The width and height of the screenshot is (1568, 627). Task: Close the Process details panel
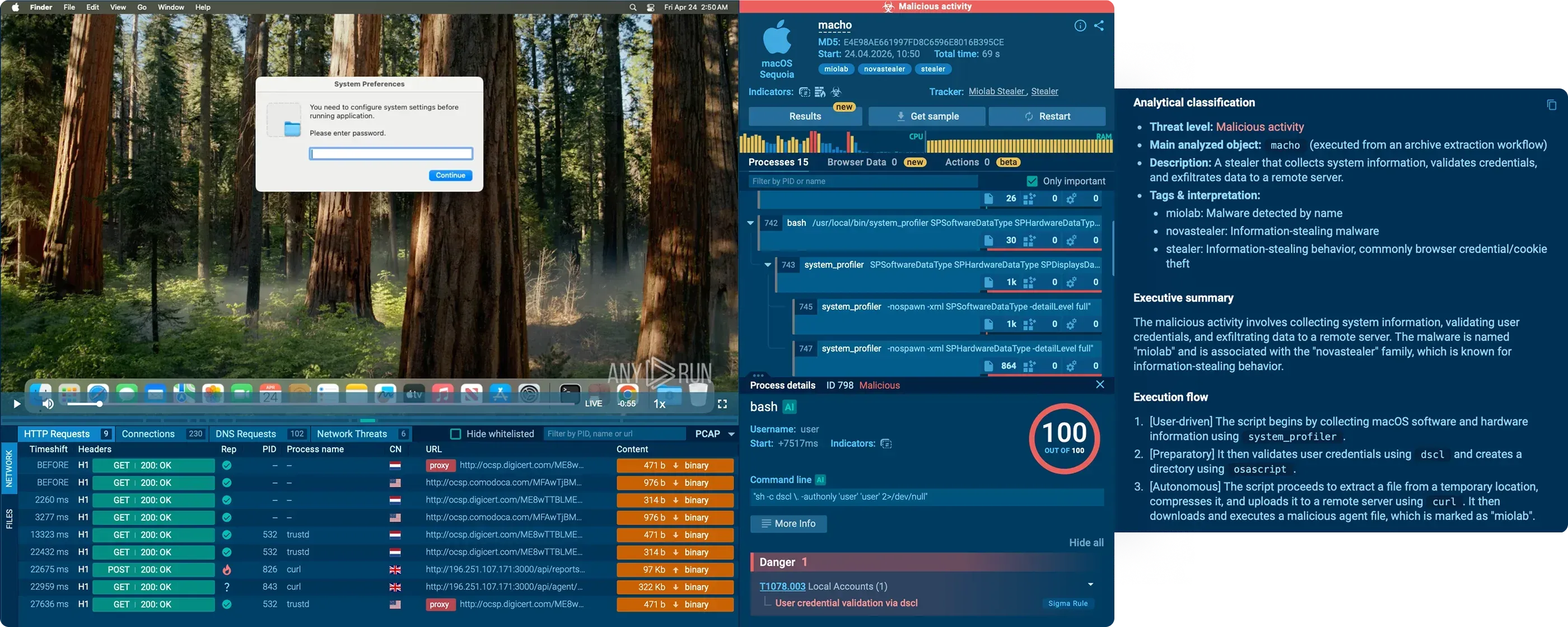tap(1100, 384)
